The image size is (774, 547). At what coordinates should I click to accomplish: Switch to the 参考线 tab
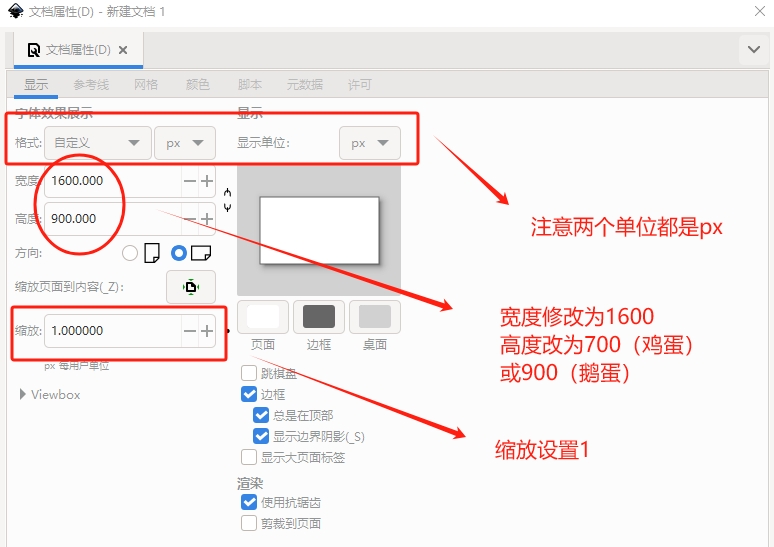[x=91, y=85]
